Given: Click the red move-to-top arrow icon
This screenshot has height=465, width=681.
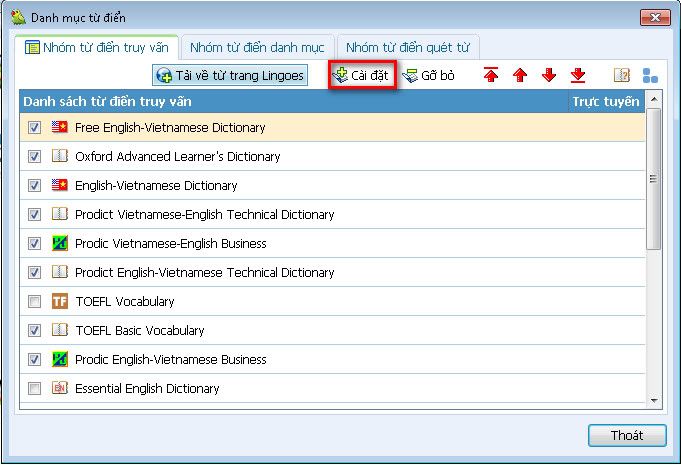Looking at the screenshot, I should [x=491, y=76].
